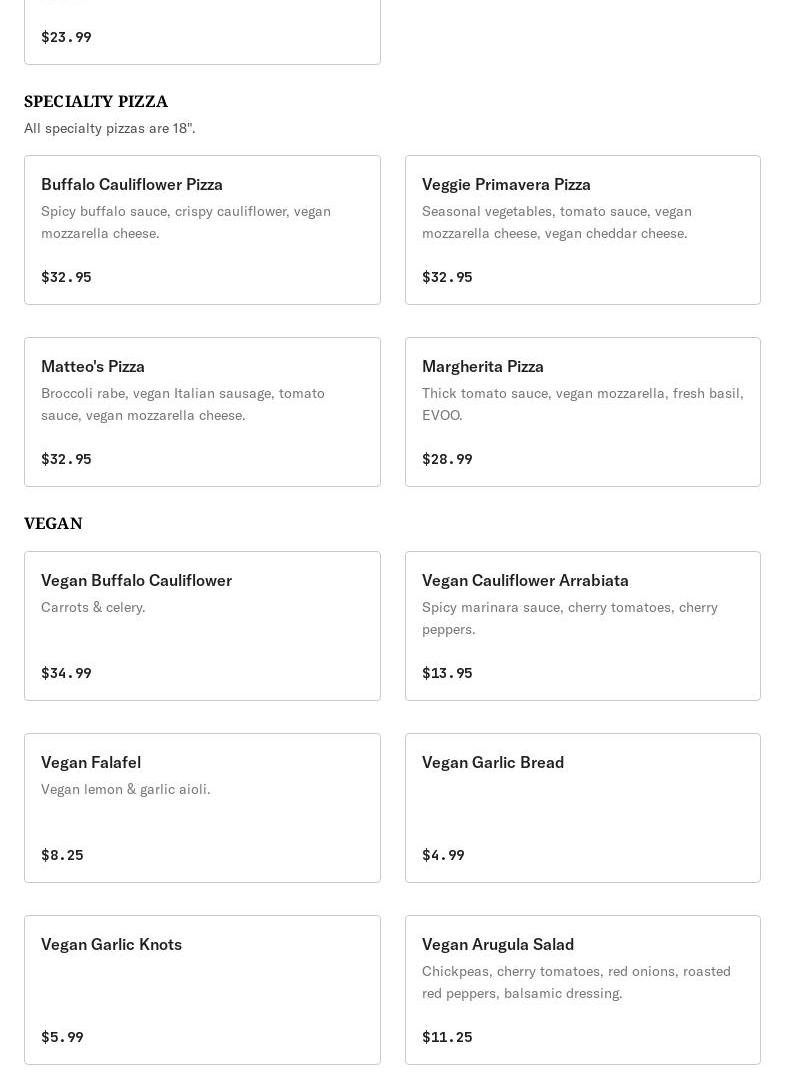Choose Matteo's Pizza menu item

[202, 411]
